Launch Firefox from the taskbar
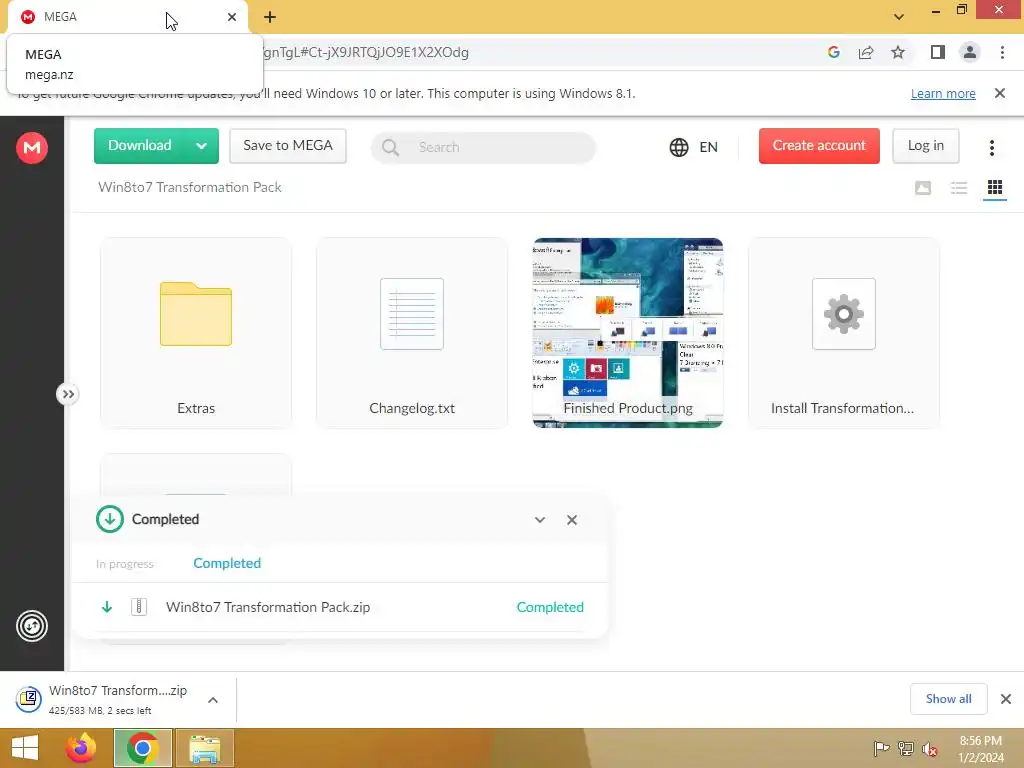Image resolution: width=1024 pixels, height=768 pixels. click(81, 748)
